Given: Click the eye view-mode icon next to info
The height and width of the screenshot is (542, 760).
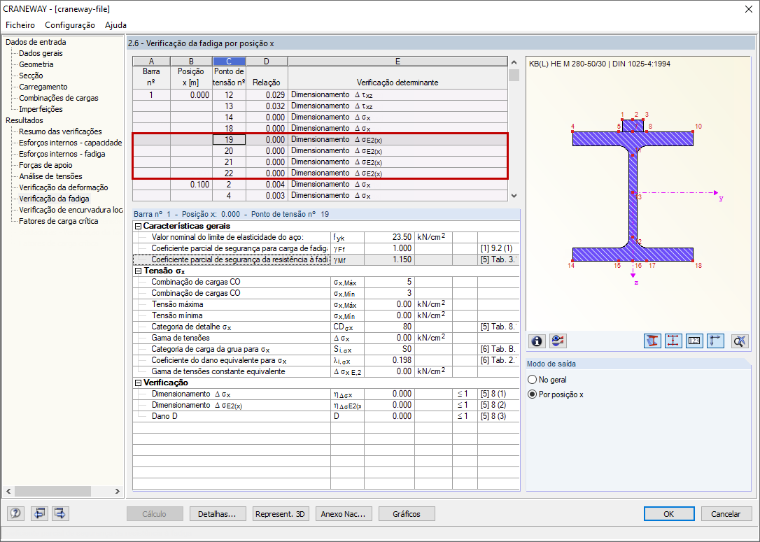Looking at the screenshot, I should (558, 341).
